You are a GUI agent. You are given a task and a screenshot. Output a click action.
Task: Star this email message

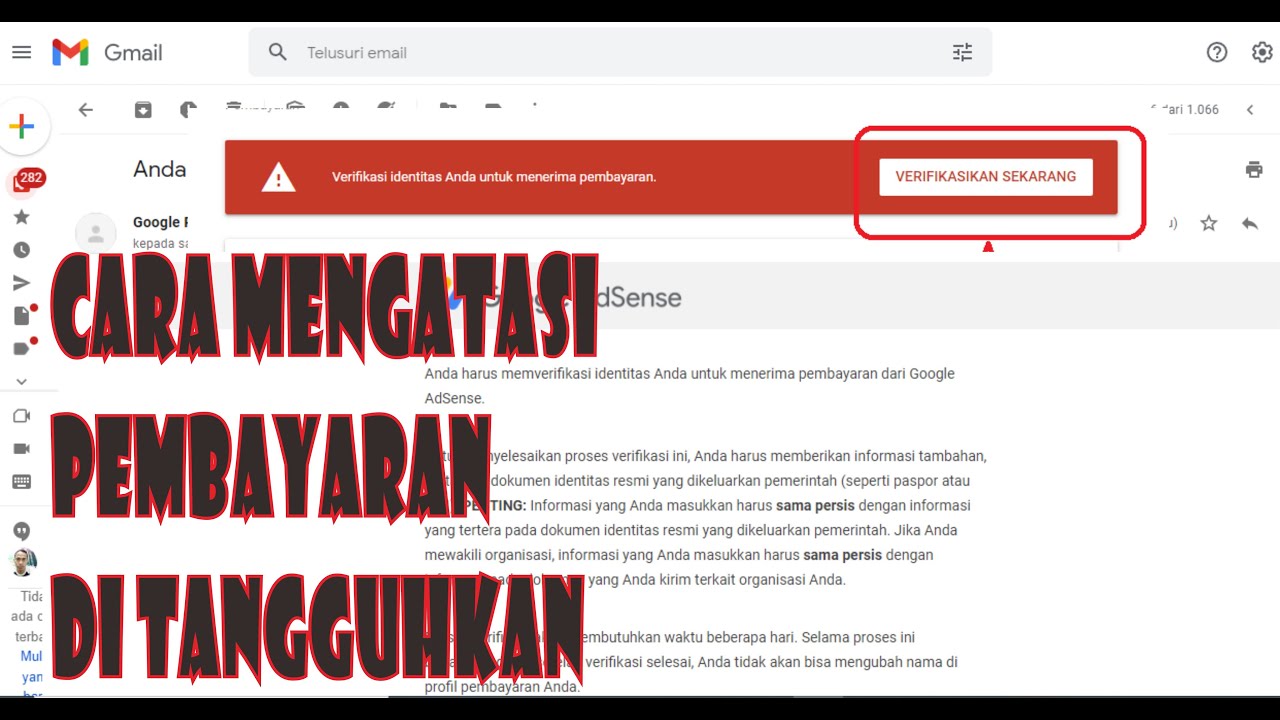[x=1209, y=223]
